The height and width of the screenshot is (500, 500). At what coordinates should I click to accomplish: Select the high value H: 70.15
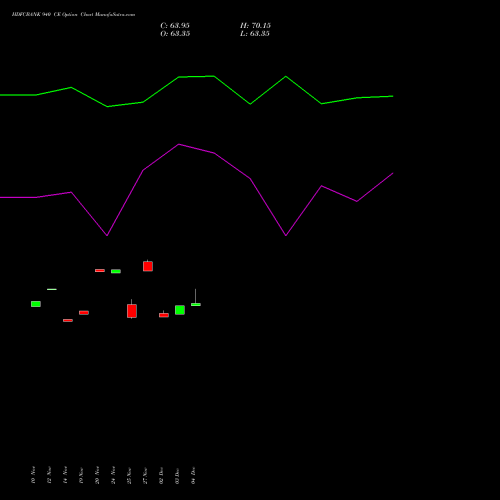[x=255, y=26]
